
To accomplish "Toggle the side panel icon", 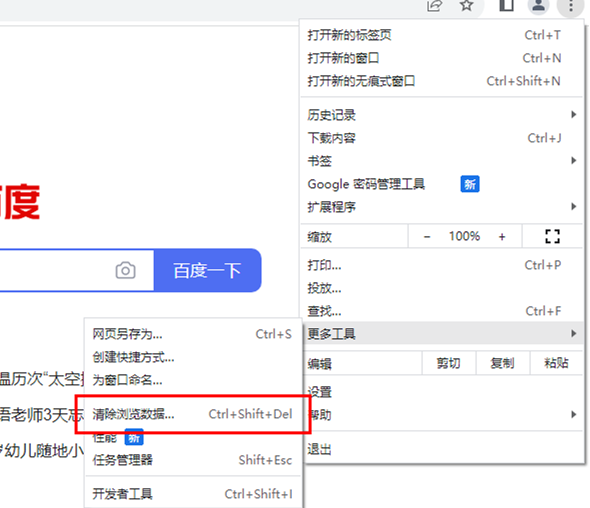I will [506, 5].
